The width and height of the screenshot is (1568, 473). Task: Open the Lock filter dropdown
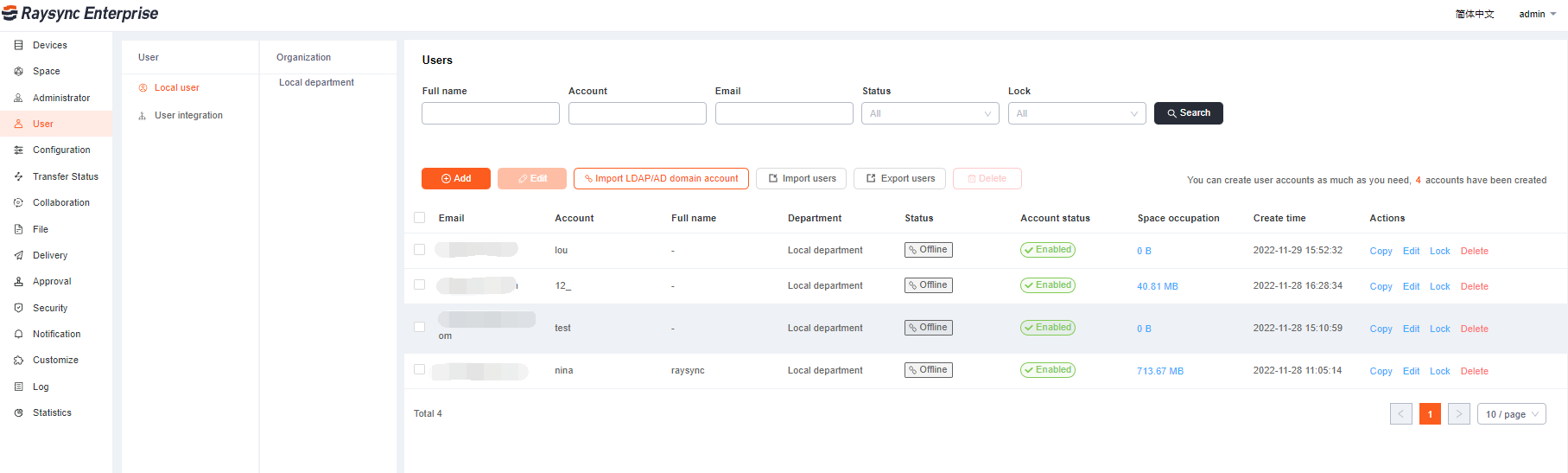1077,113
